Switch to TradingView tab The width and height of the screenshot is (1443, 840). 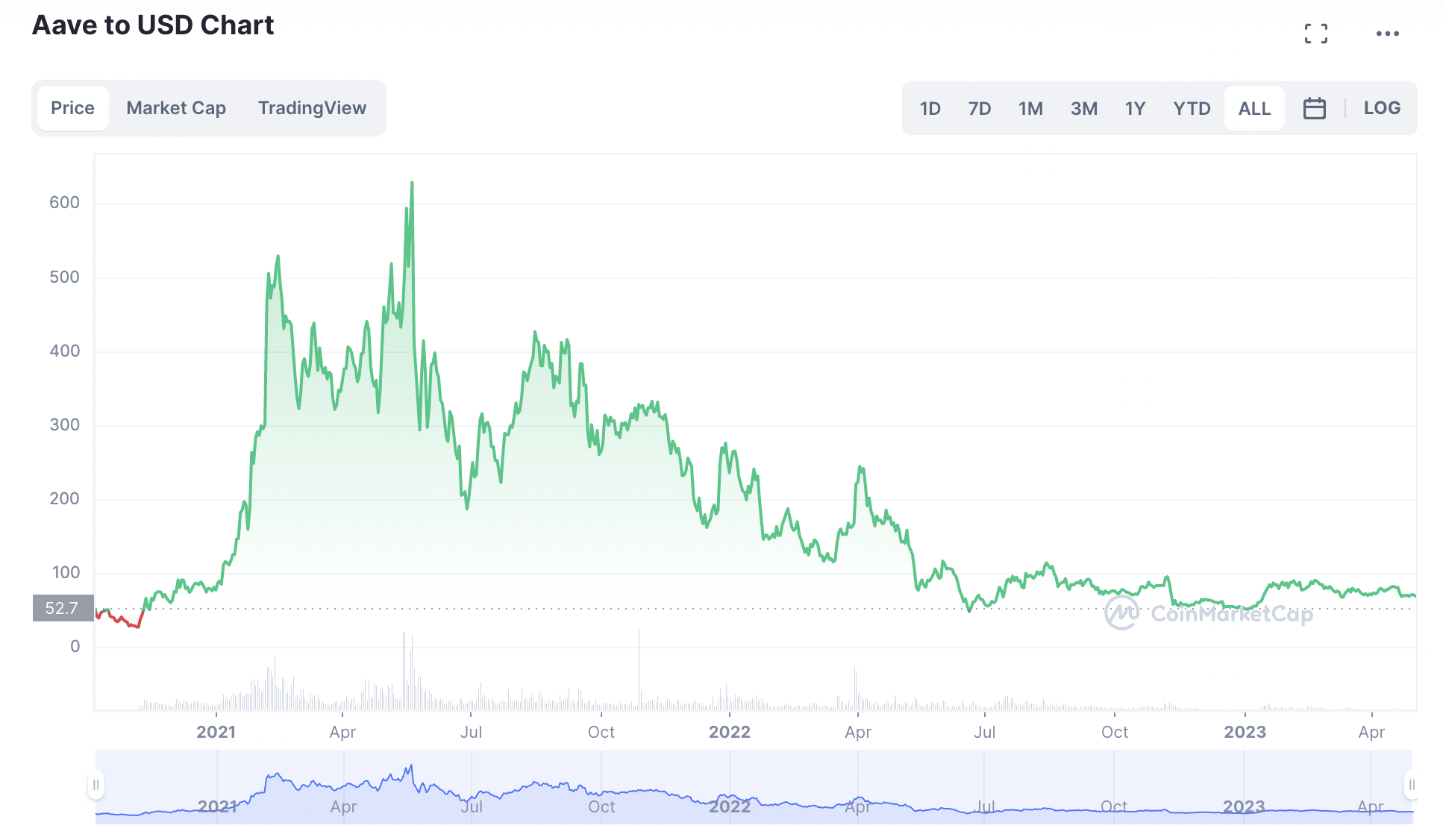pos(312,108)
